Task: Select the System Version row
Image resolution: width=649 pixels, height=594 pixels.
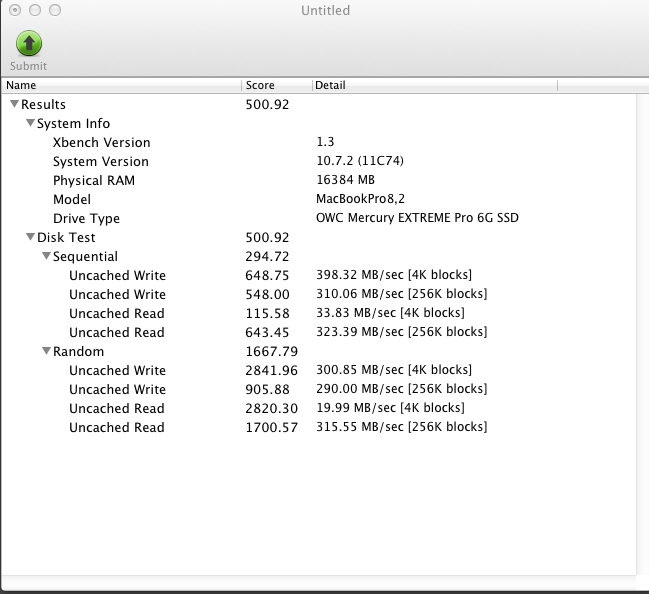Action: [319, 161]
